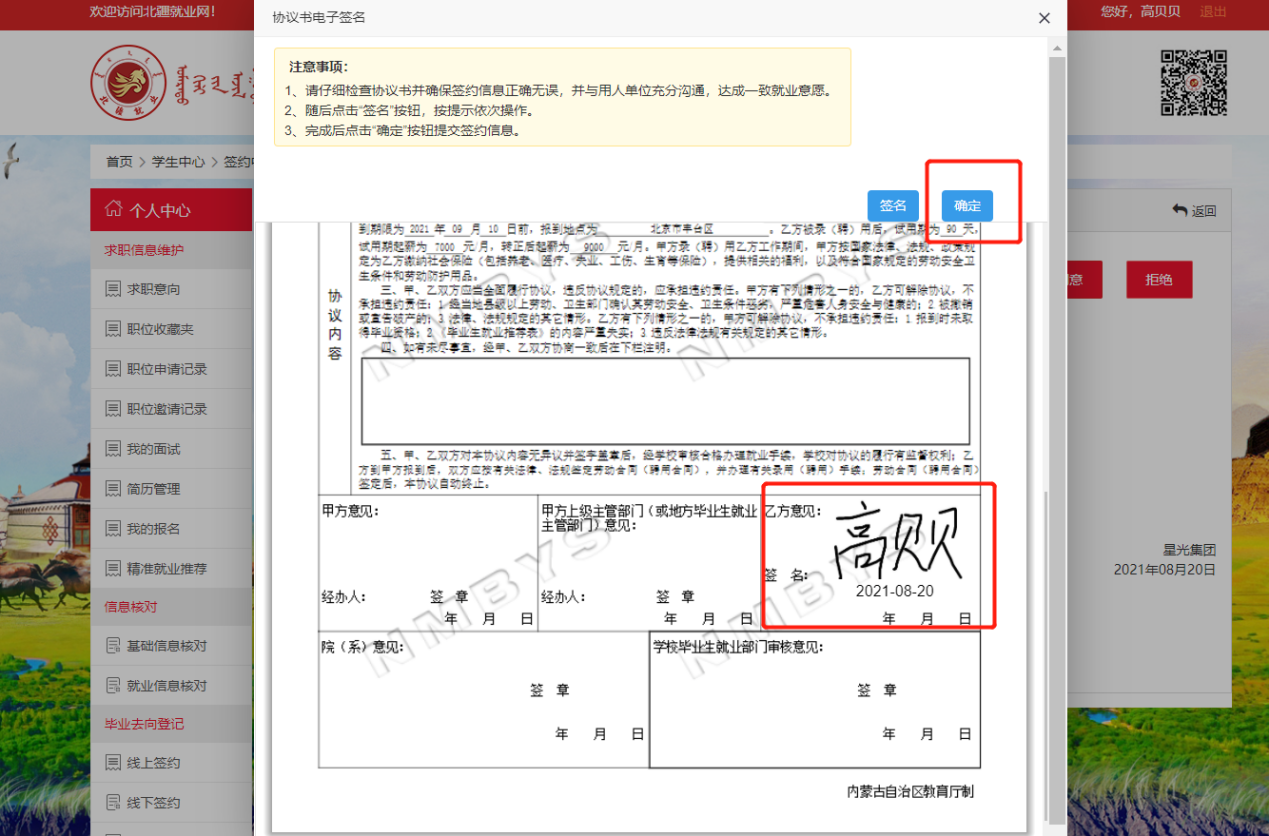The height and width of the screenshot is (836, 1269).
Task: Open the QR code image
Action: [1192, 83]
